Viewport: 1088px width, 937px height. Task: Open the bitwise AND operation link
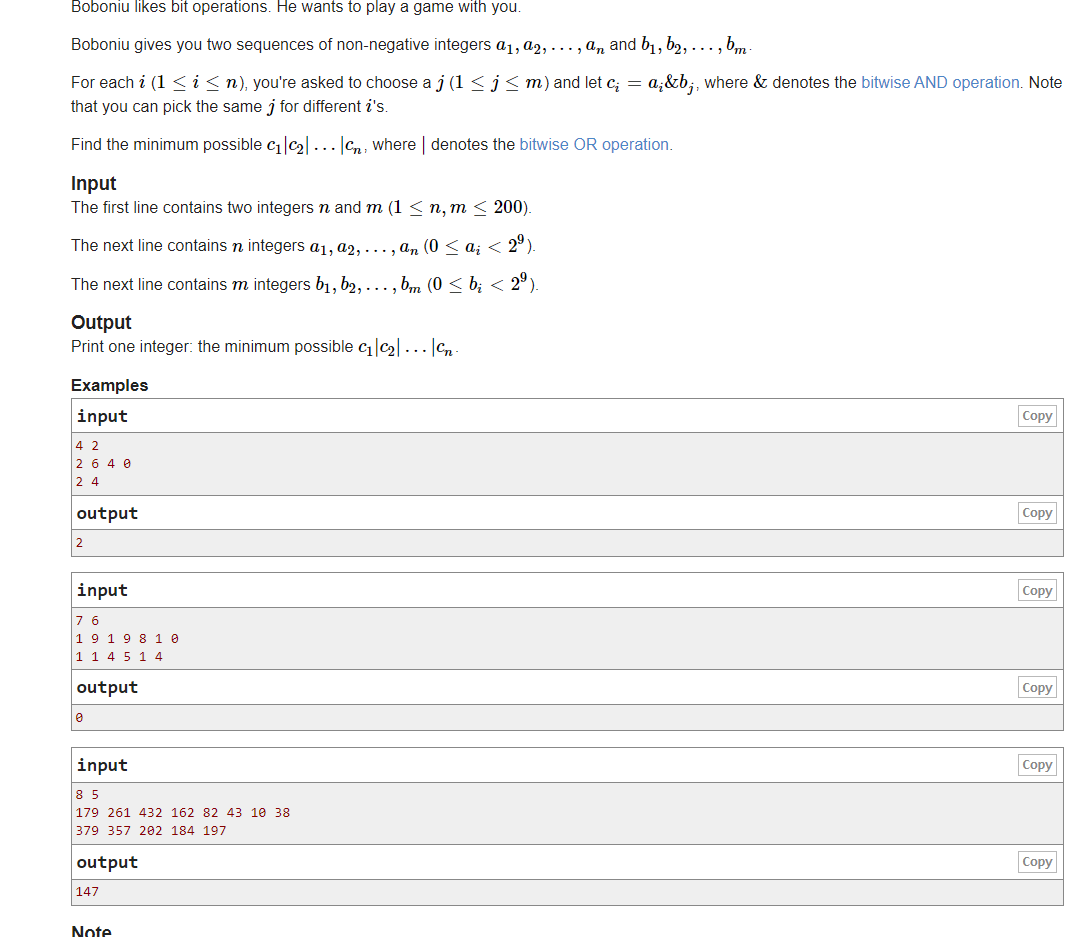[940, 83]
